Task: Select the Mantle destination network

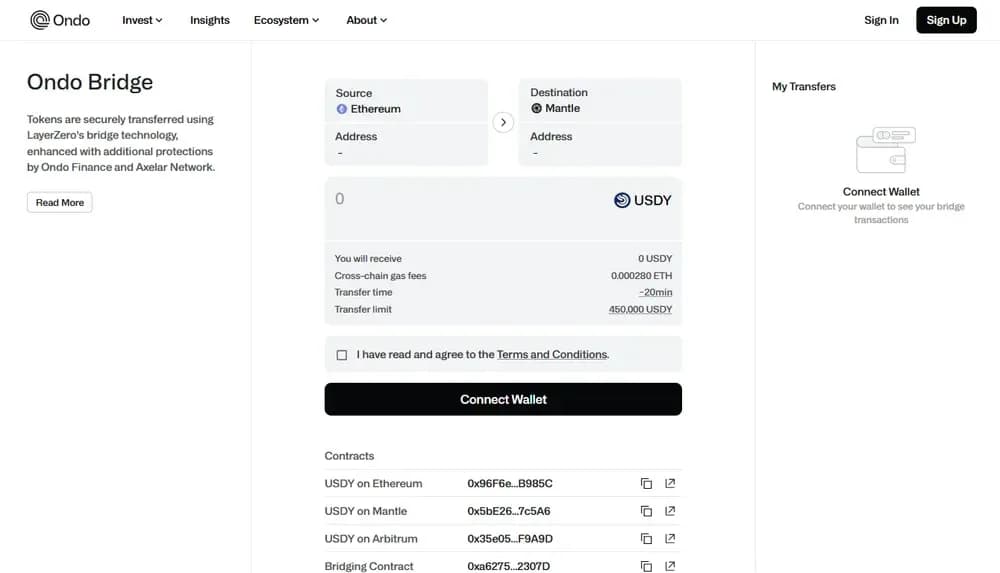Action: pos(555,108)
